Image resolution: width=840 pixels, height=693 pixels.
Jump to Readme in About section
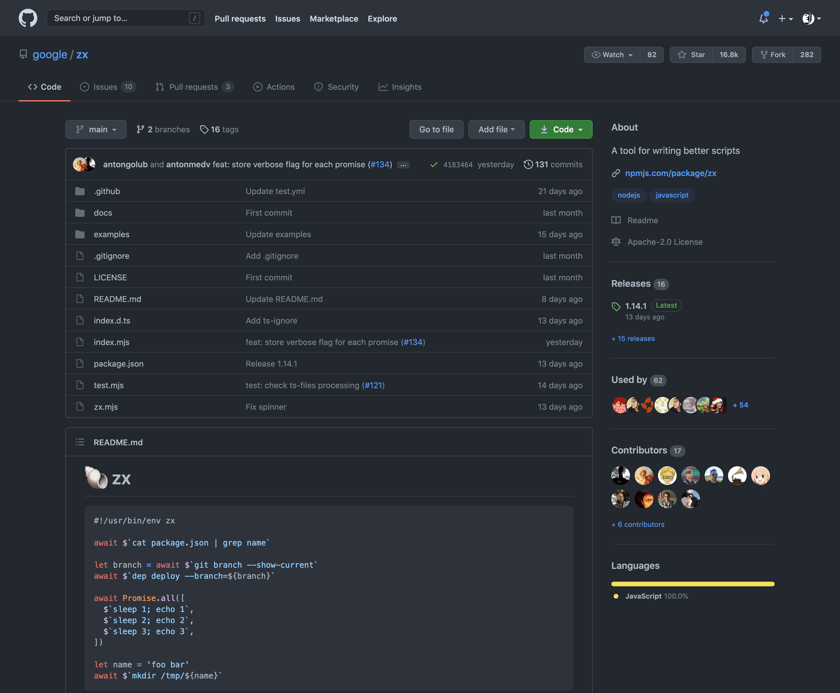click(x=635, y=220)
